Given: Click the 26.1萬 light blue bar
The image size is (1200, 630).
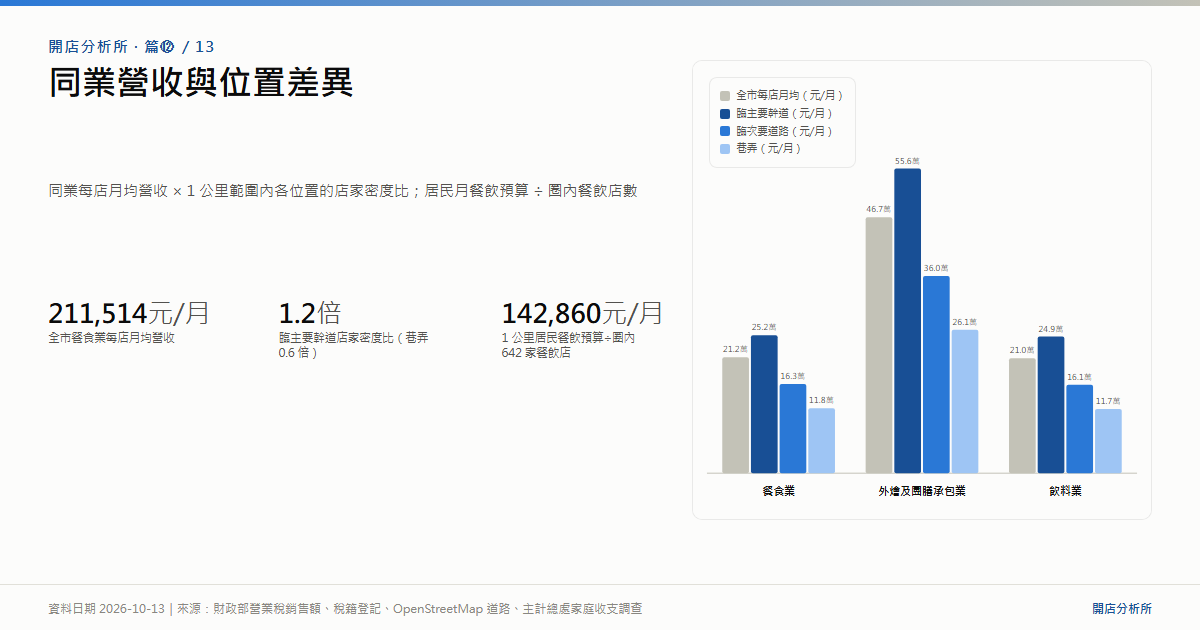Looking at the screenshot, I should [x=965, y=402].
